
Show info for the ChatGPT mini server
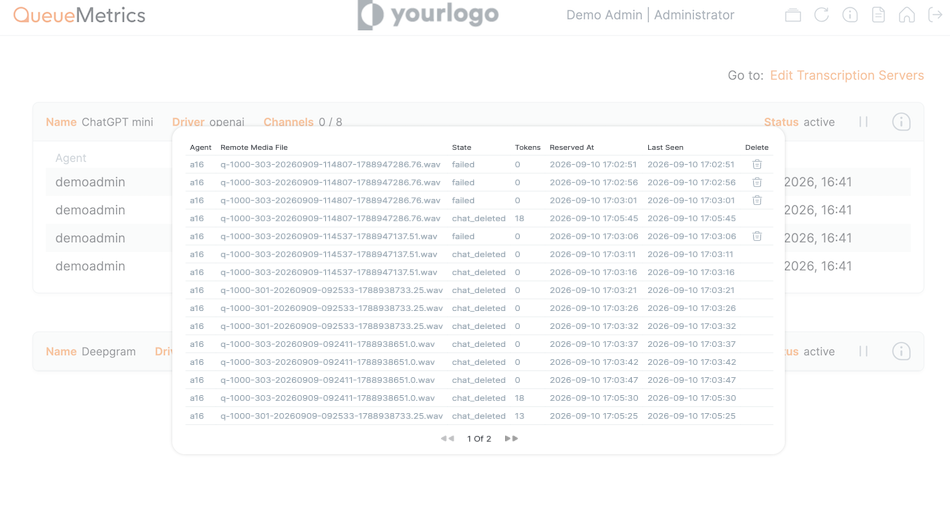901,122
